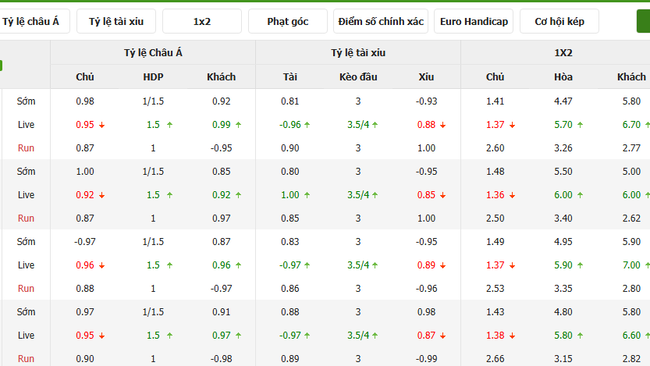650x366 pixels.
Task: Click the 1X2 column group header
Action: (x=563, y=53)
